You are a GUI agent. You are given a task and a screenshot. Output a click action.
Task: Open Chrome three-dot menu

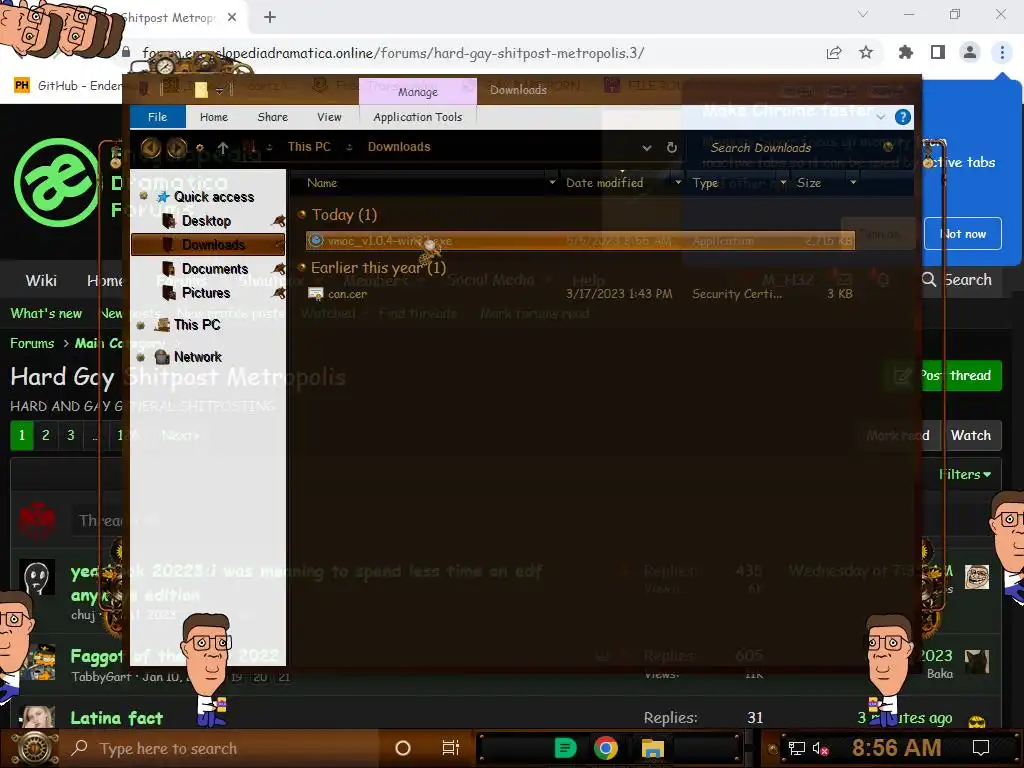[x=1002, y=52]
